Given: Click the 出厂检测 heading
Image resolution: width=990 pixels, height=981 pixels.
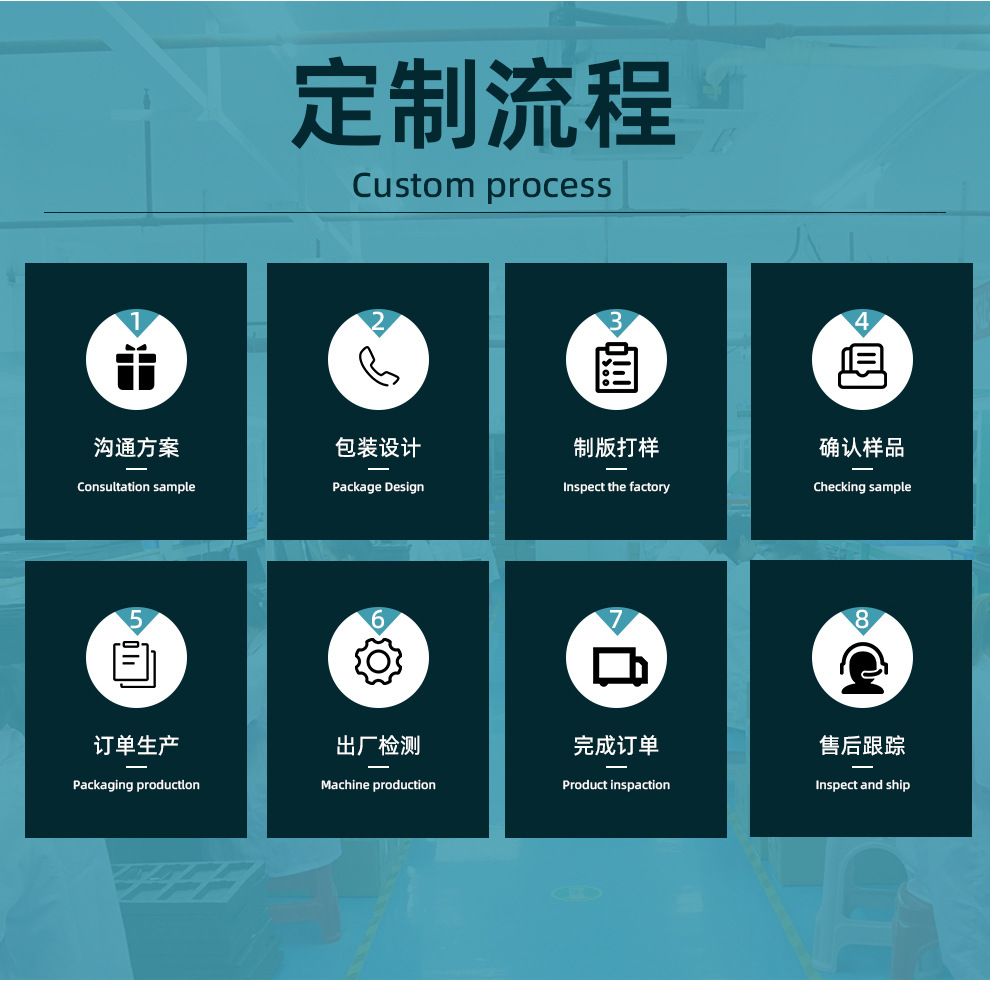Looking at the screenshot, I should pyautogui.click(x=378, y=746).
